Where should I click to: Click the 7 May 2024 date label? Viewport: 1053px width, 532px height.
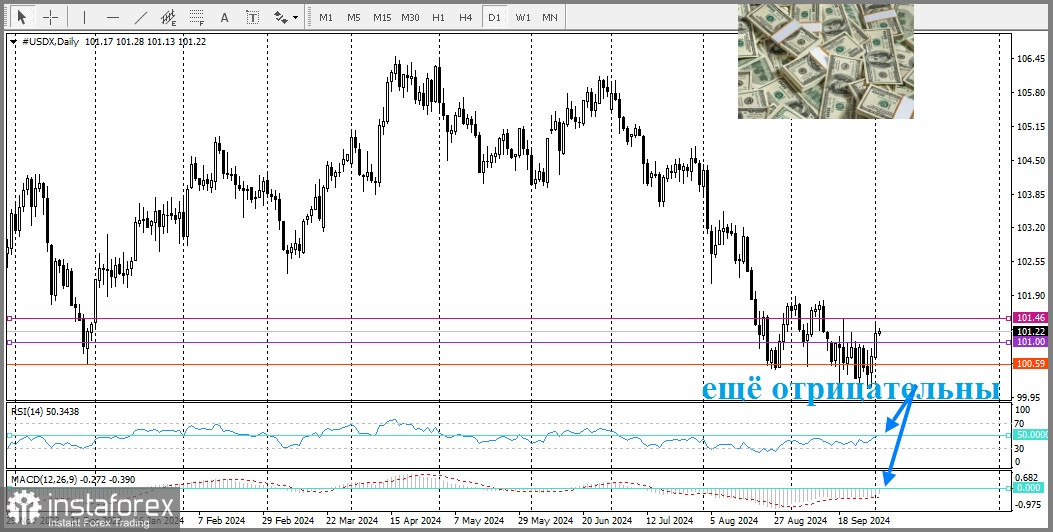pos(479,521)
